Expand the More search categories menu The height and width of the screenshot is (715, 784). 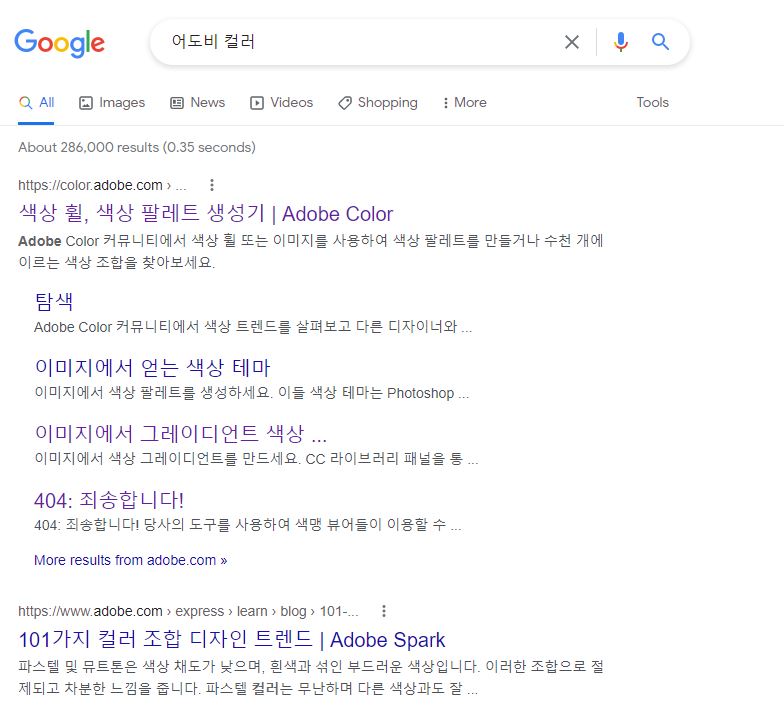coord(464,102)
